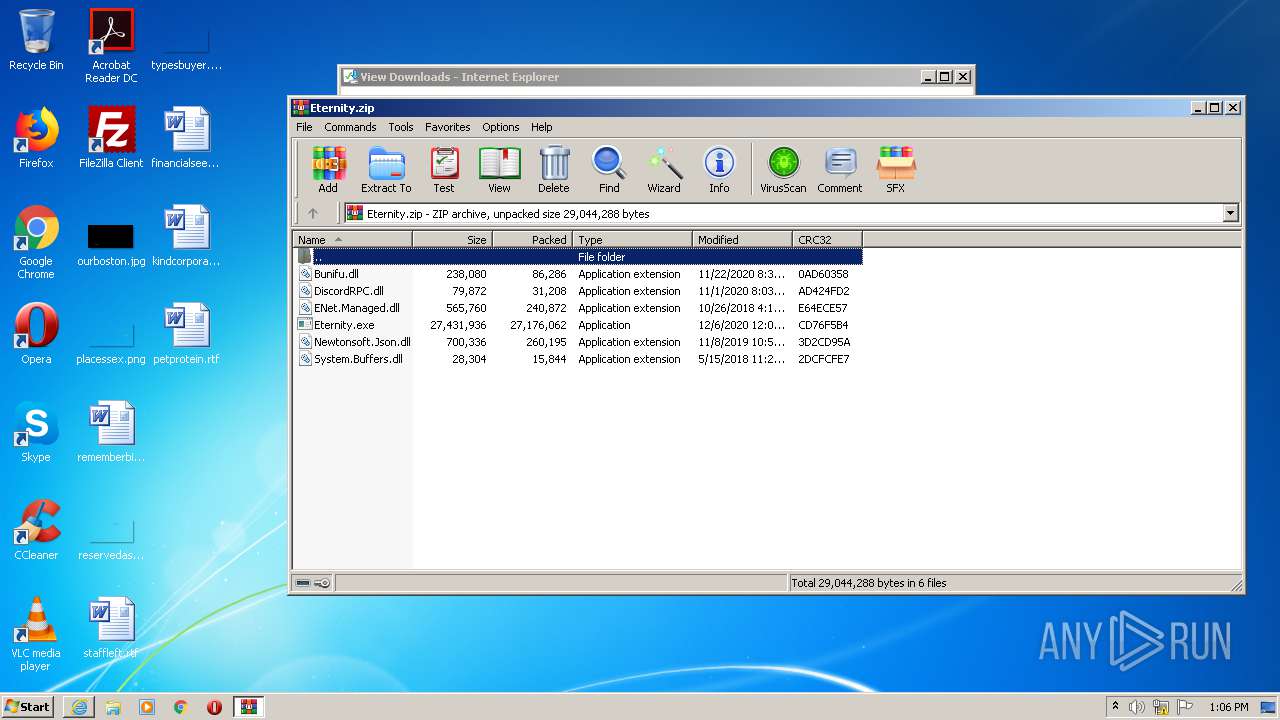Click the Delete toolbar icon
The height and width of the screenshot is (720, 1280).
(x=554, y=169)
